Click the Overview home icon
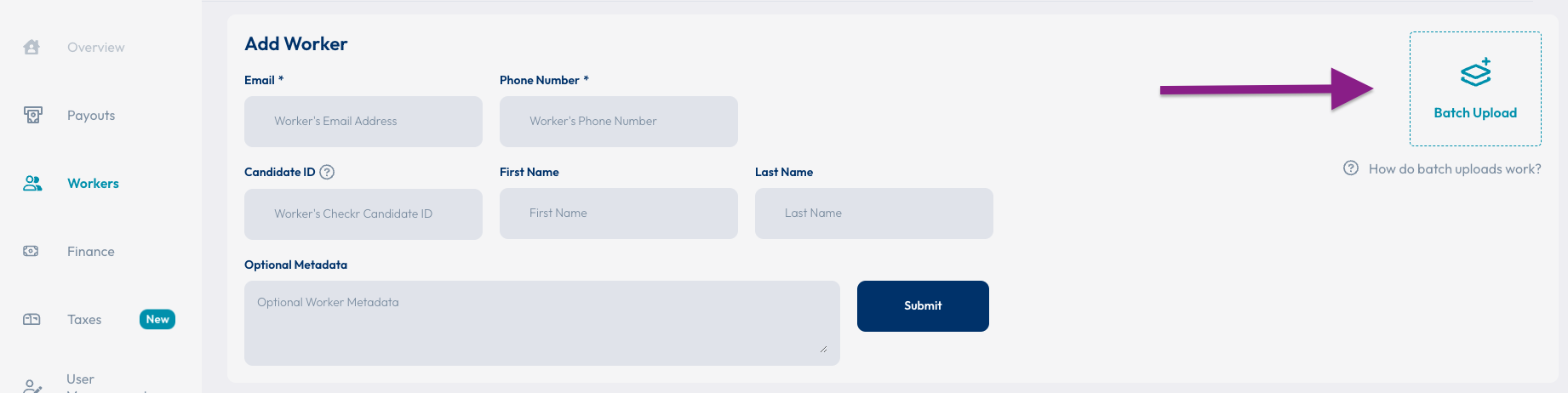 click(x=31, y=47)
